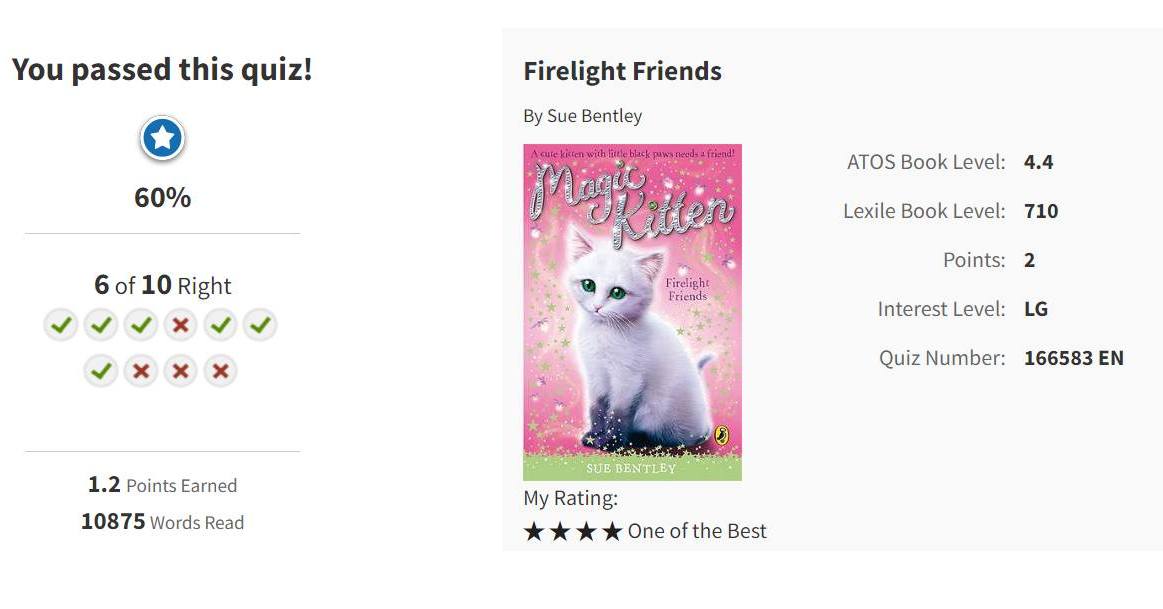Select the fifth question's green checkmark

click(x=220, y=325)
